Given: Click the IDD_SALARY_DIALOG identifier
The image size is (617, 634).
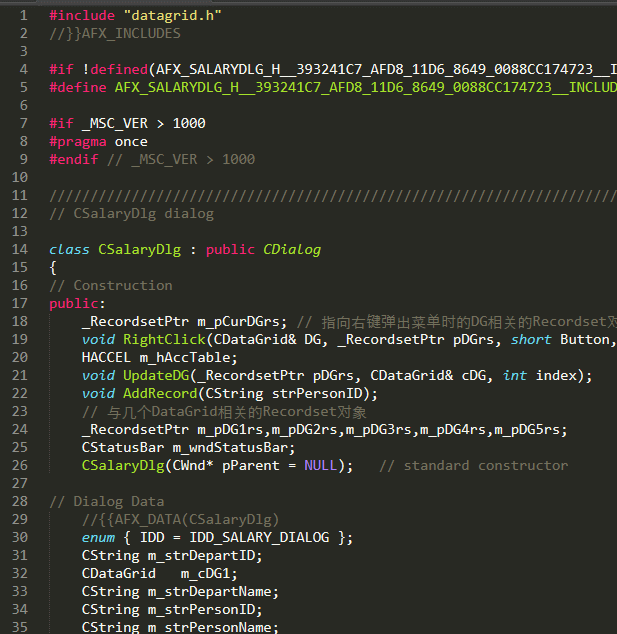Looking at the screenshot, I should click(x=259, y=538).
